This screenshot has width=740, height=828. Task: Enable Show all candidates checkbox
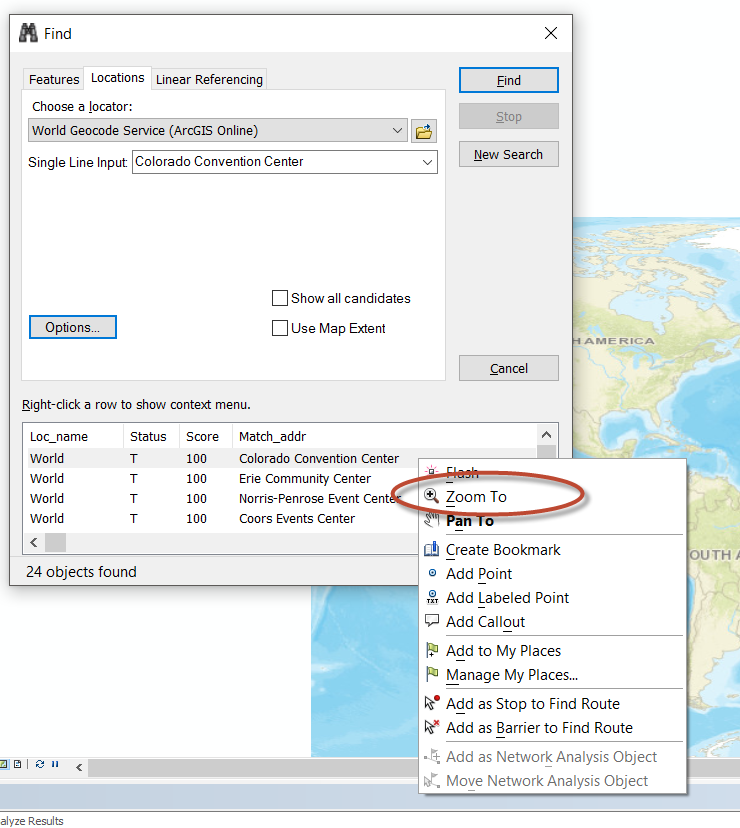click(279, 298)
